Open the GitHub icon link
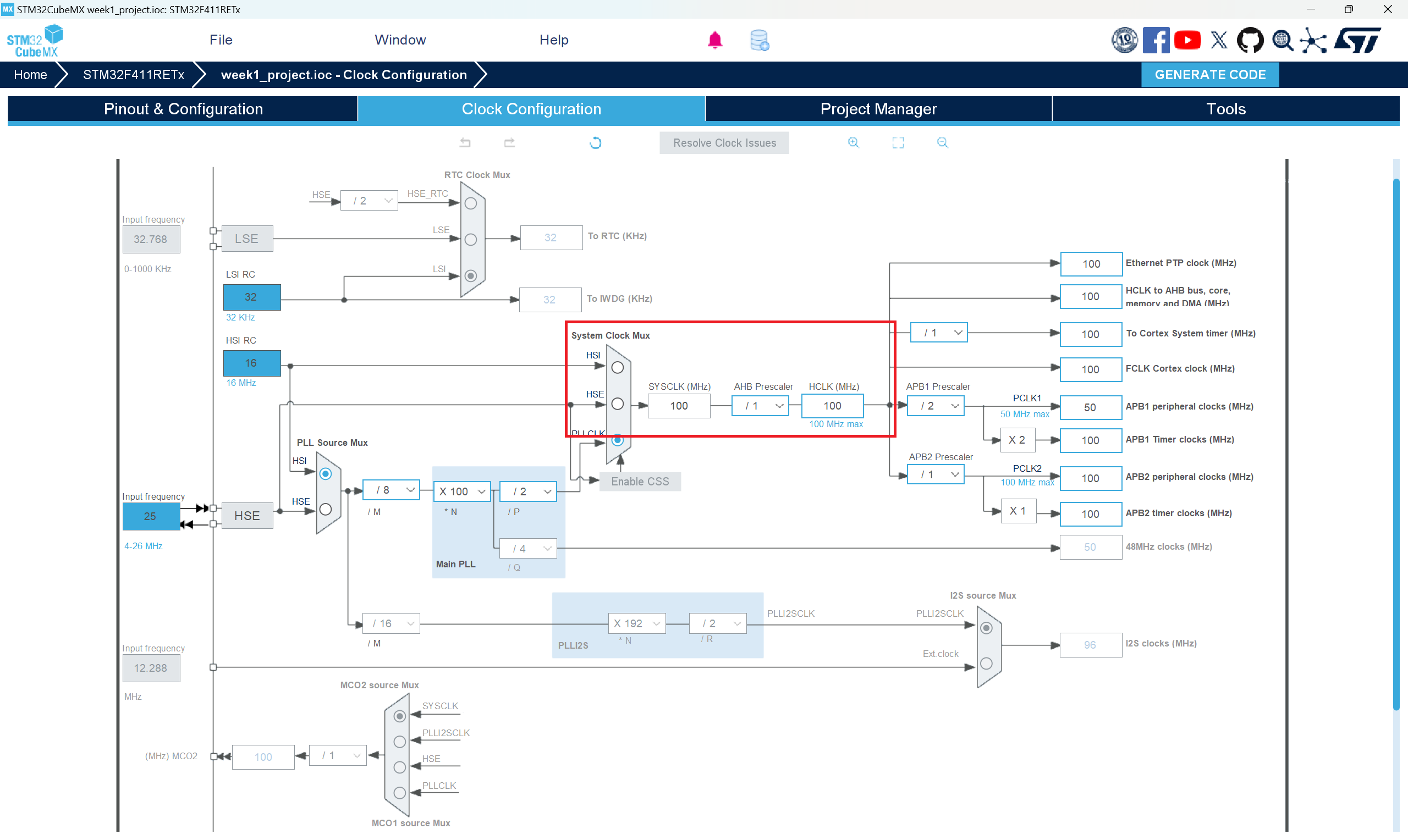This screenshot has width=1408, height=840. point(1250,40)
